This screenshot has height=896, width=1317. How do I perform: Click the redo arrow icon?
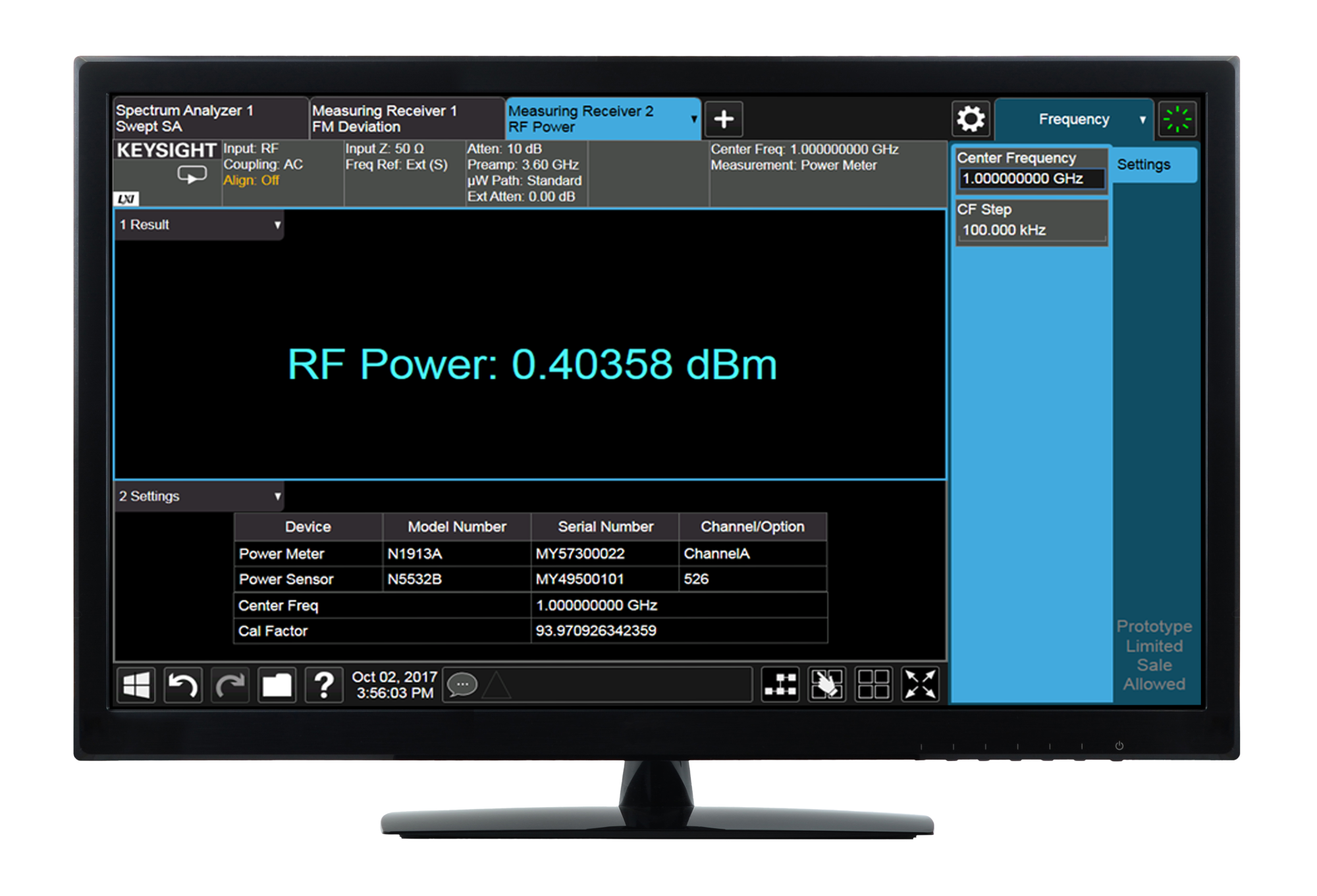[x=230, y=685]
